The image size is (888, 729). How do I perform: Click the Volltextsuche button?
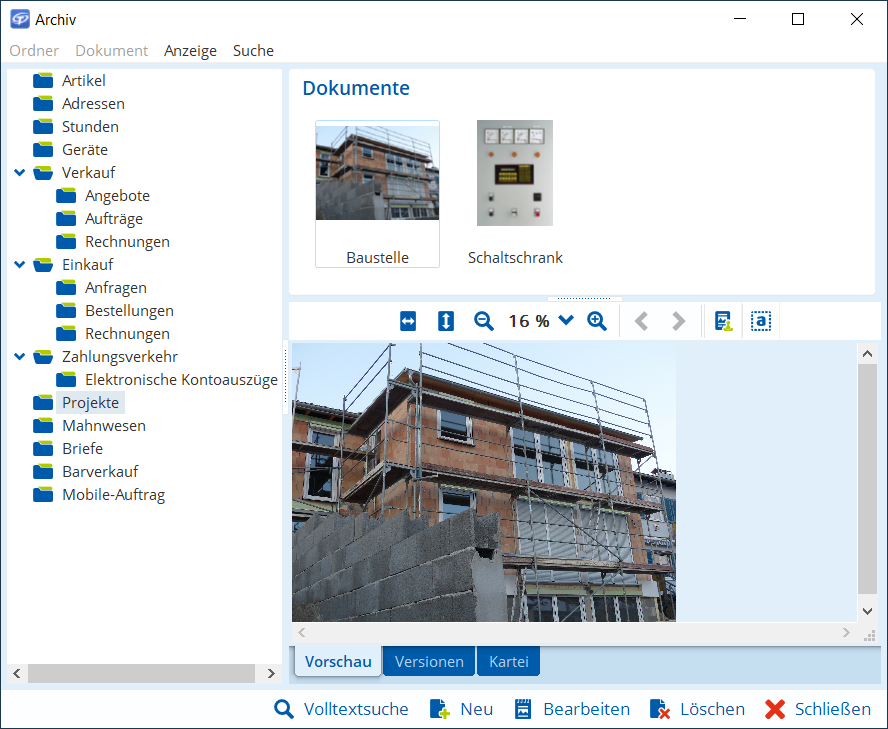coord(342,709)
